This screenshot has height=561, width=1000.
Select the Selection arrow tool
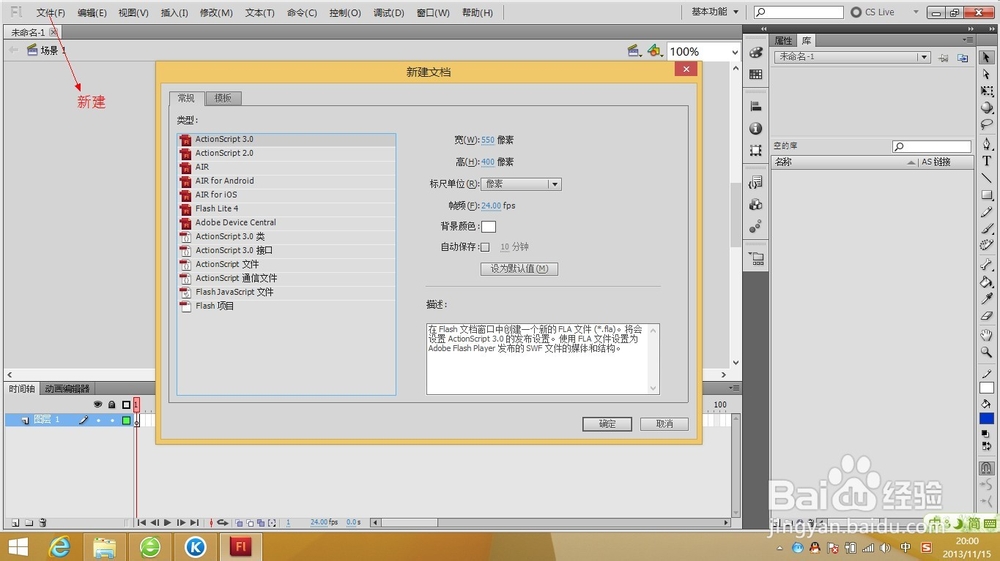986,57
